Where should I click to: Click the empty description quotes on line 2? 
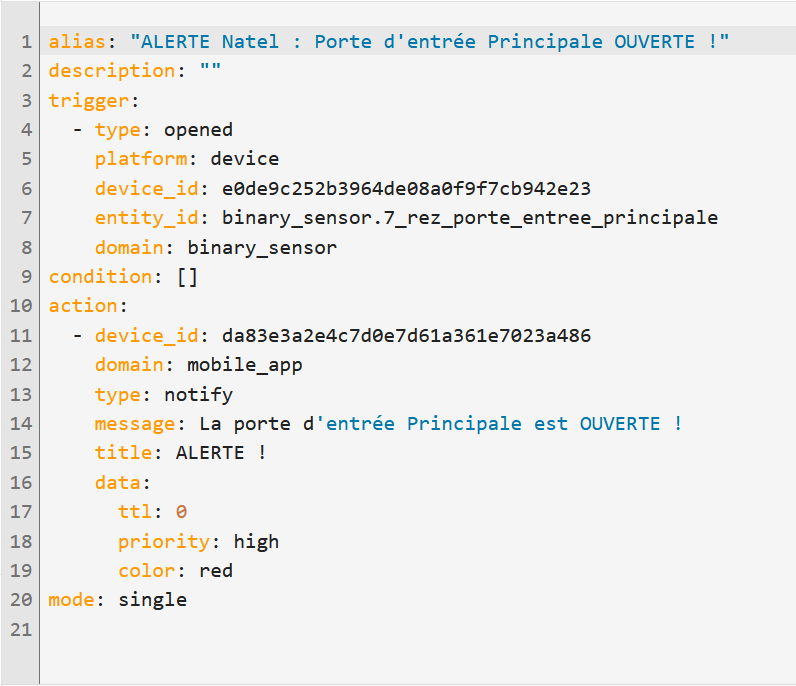[210, 68]
